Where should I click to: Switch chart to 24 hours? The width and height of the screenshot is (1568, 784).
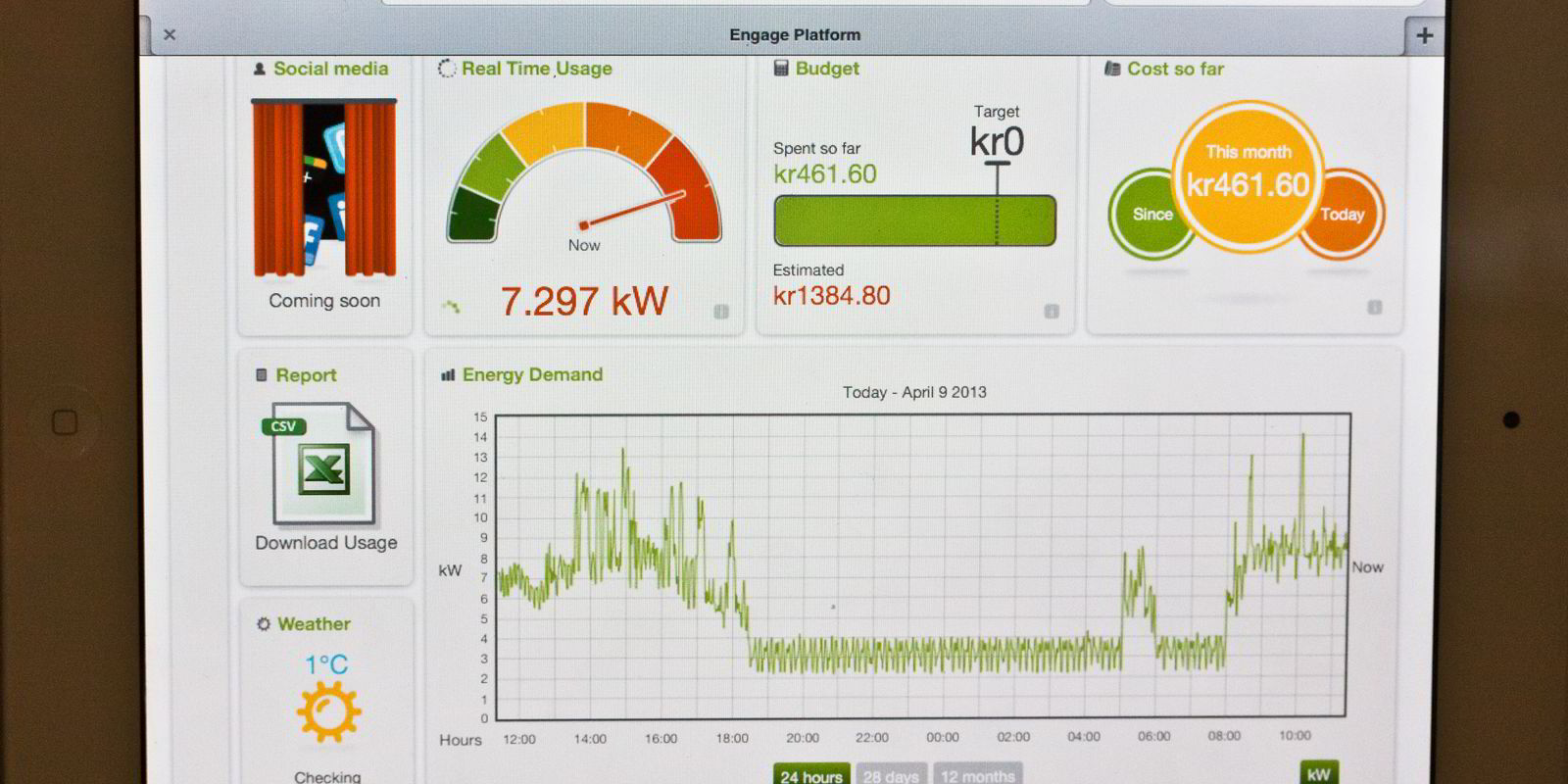pyautogui.click(x=811, y=774)
